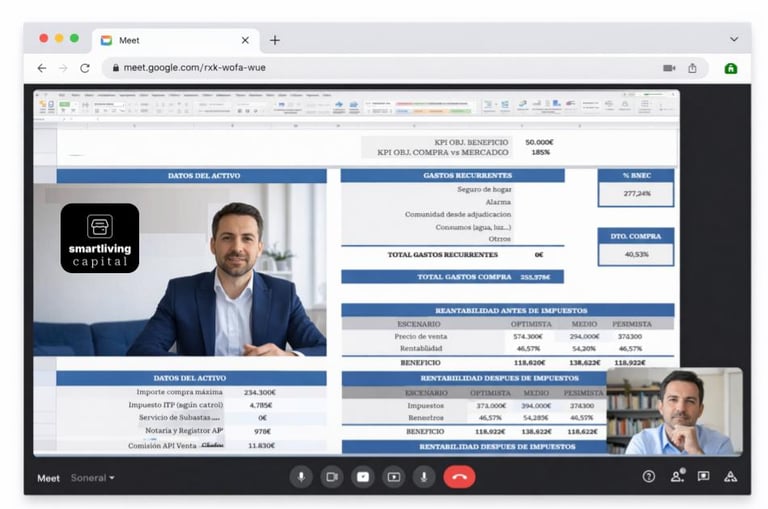
Task: Click the % BNEC header
Action: pos(636,175)
